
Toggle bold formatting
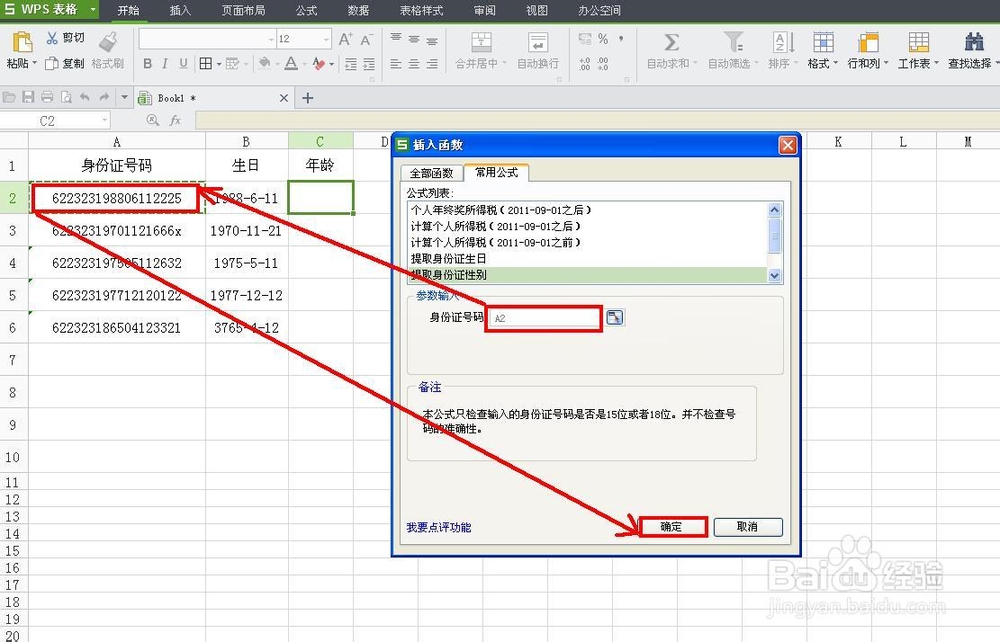click(x=148, y=63)
